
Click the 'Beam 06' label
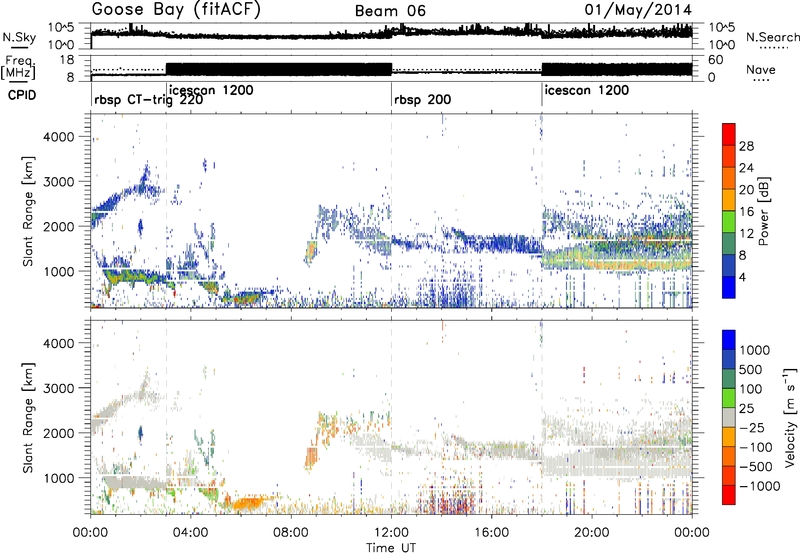click(x=390, y=11)
